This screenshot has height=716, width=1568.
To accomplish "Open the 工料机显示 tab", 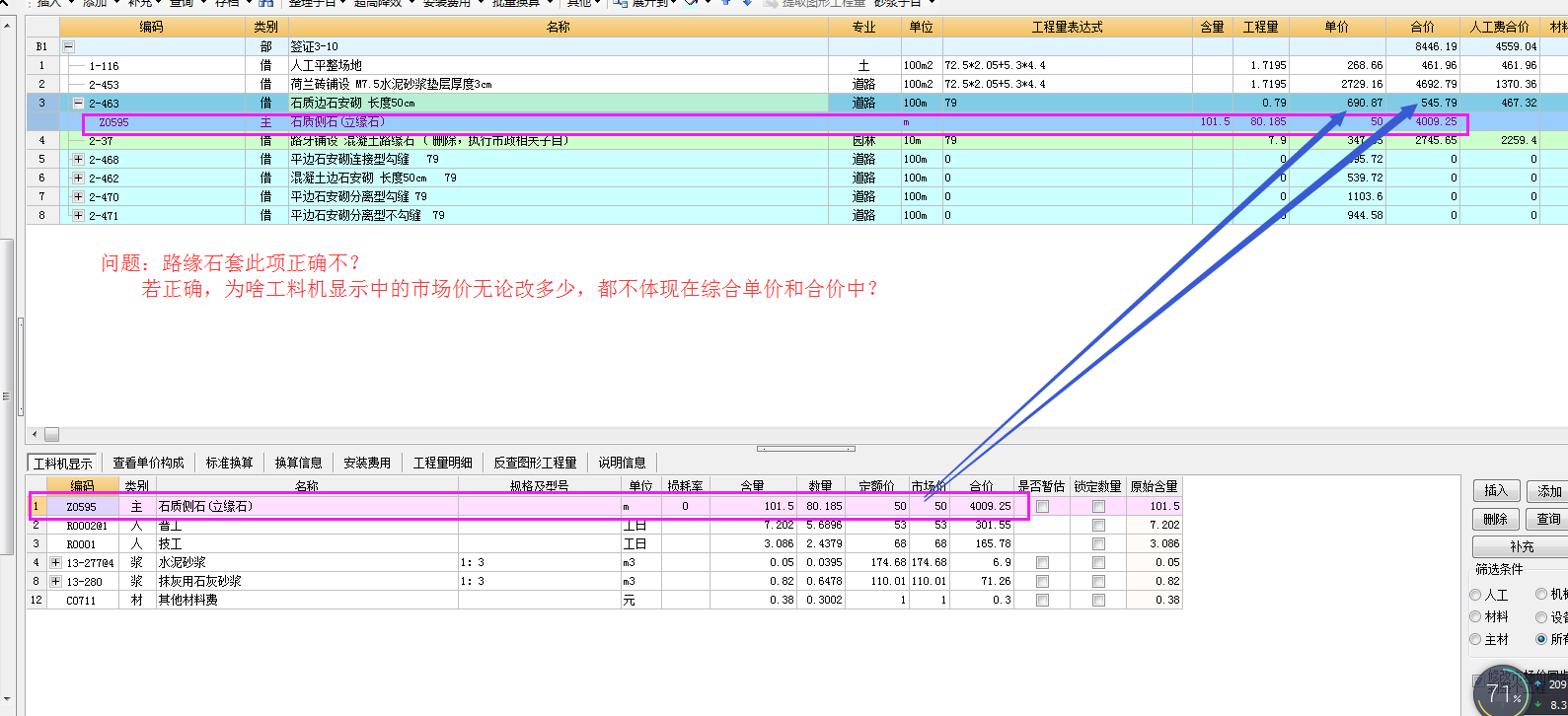I will (63, 464).
